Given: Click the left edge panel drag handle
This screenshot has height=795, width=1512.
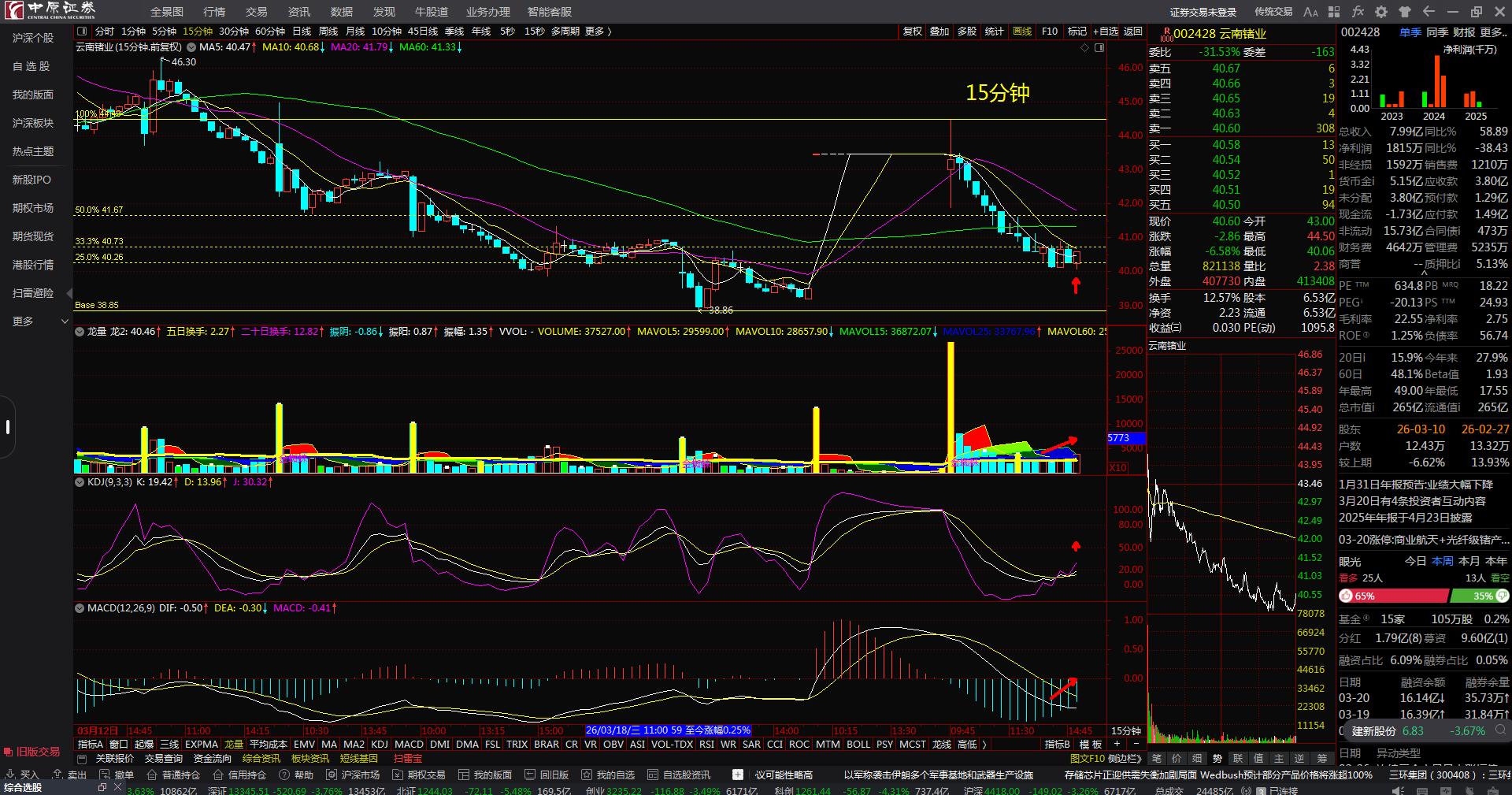Looking at the screenshot, I should pos(7,427).
